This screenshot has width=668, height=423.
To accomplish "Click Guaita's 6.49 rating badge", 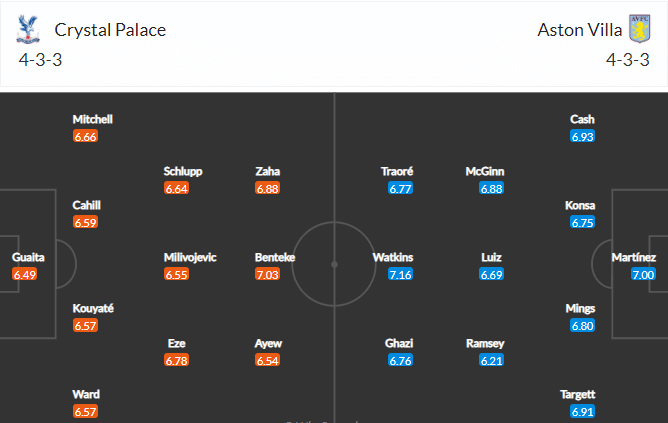I will tap(25, 274).
